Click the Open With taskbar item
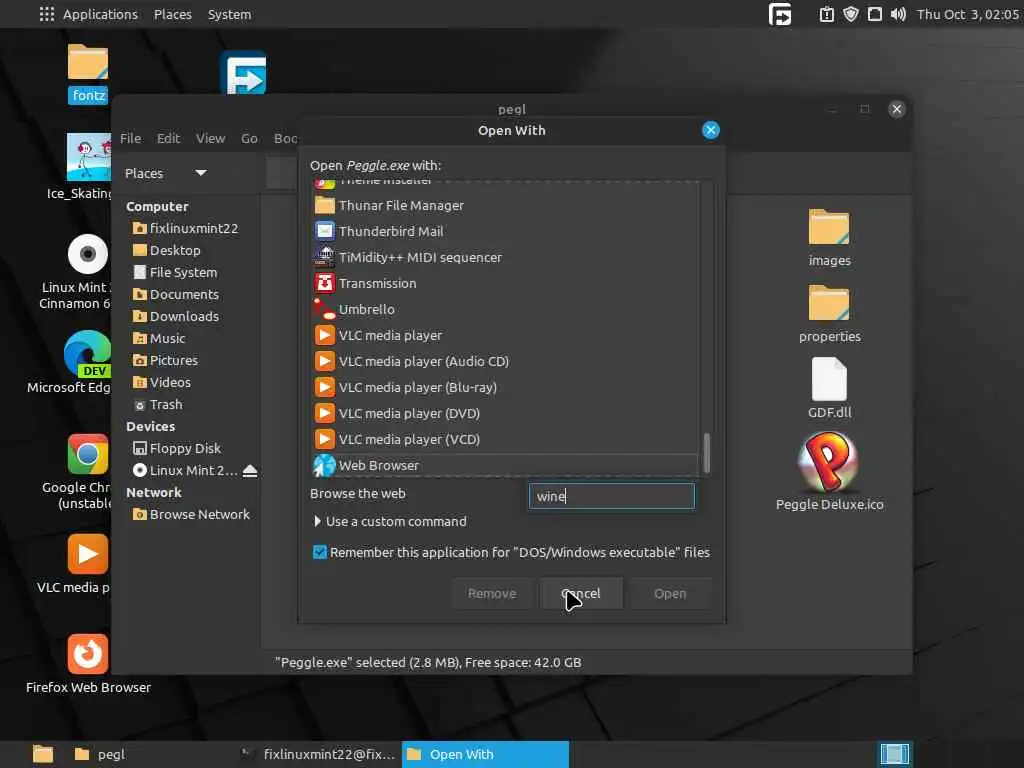Image resolution: width=1024 pixels, height=768 pixels. point(485,754)
